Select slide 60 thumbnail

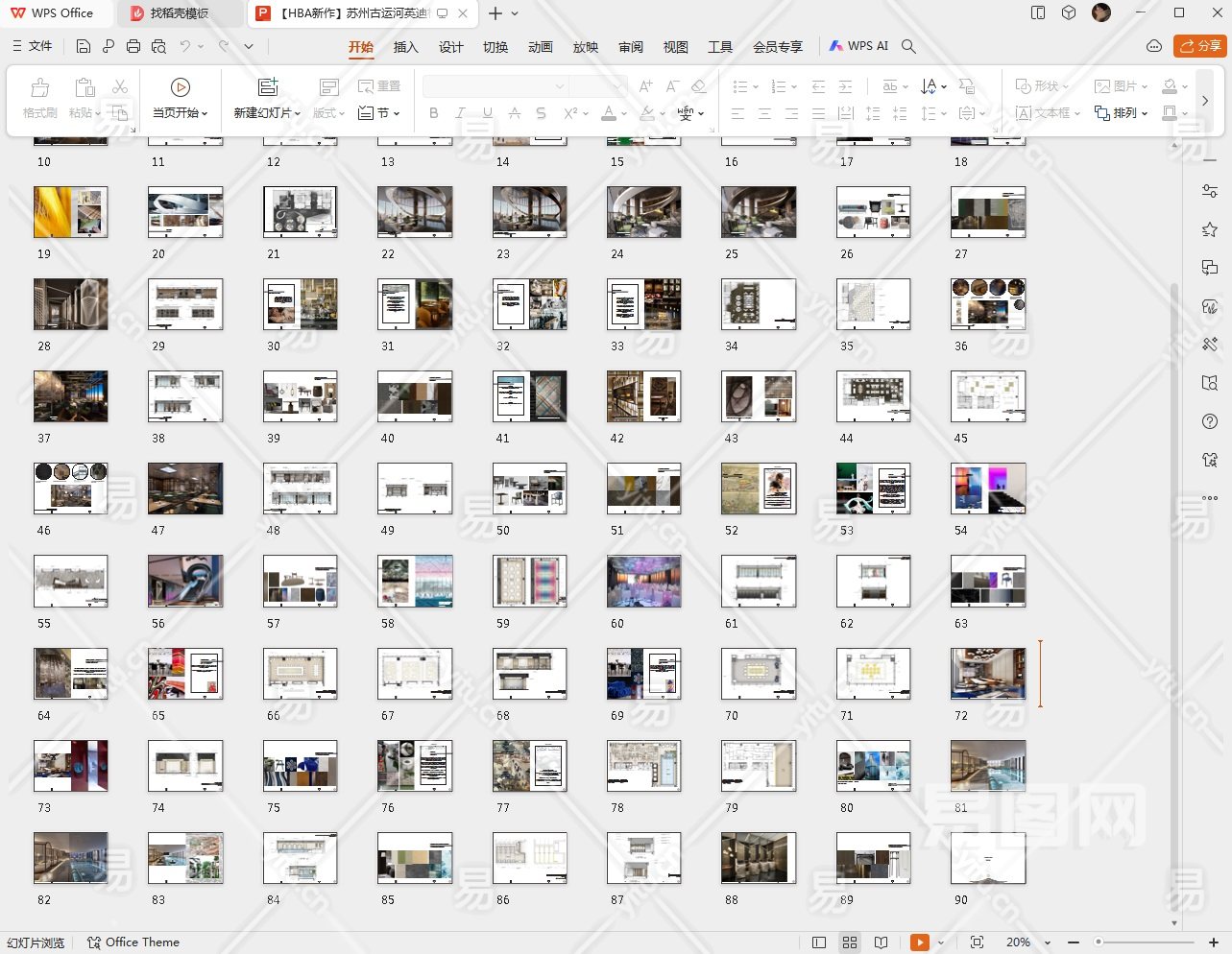643,581
